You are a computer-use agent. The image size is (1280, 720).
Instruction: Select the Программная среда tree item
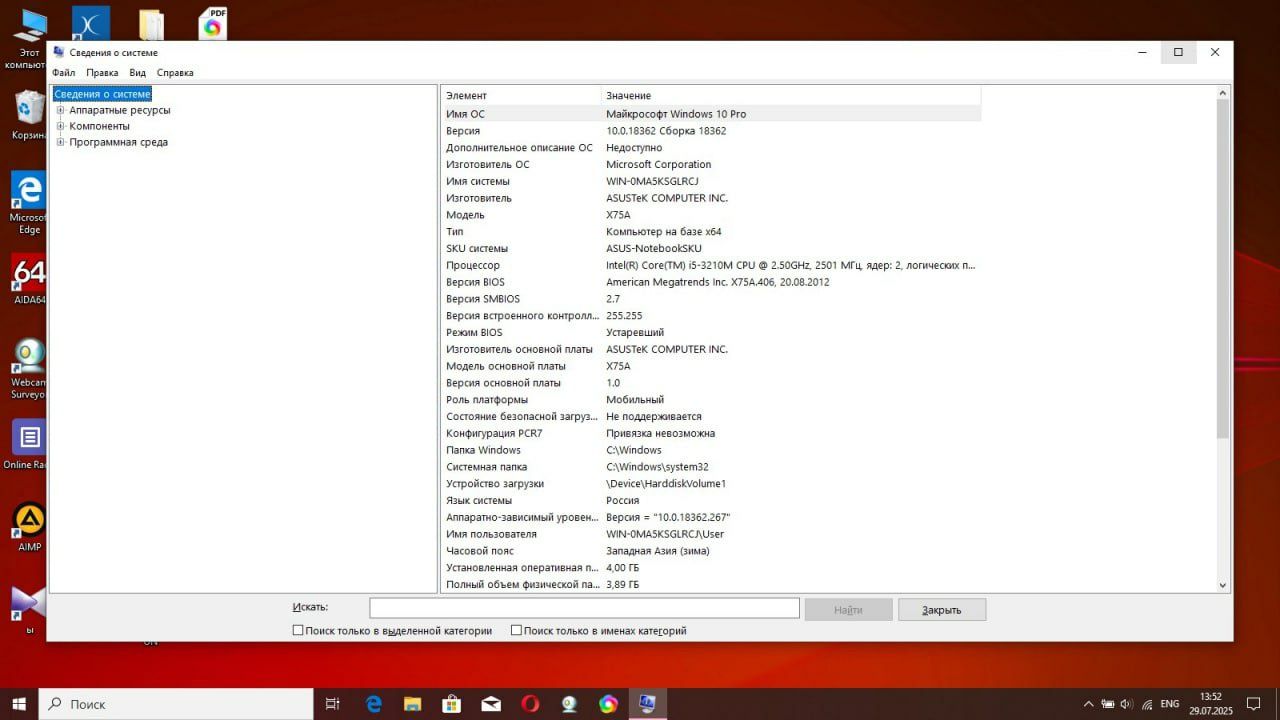(118, 142)
